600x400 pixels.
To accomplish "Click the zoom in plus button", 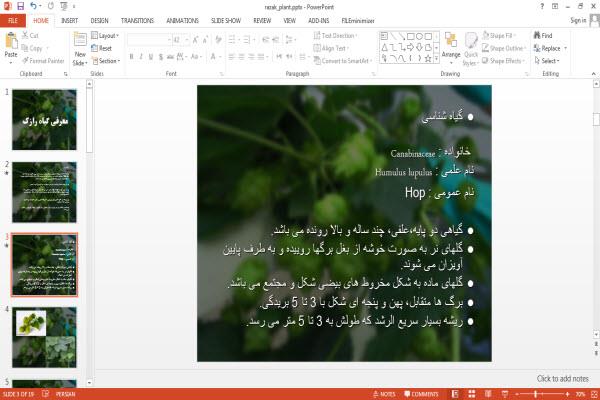I will coord(567,394).
